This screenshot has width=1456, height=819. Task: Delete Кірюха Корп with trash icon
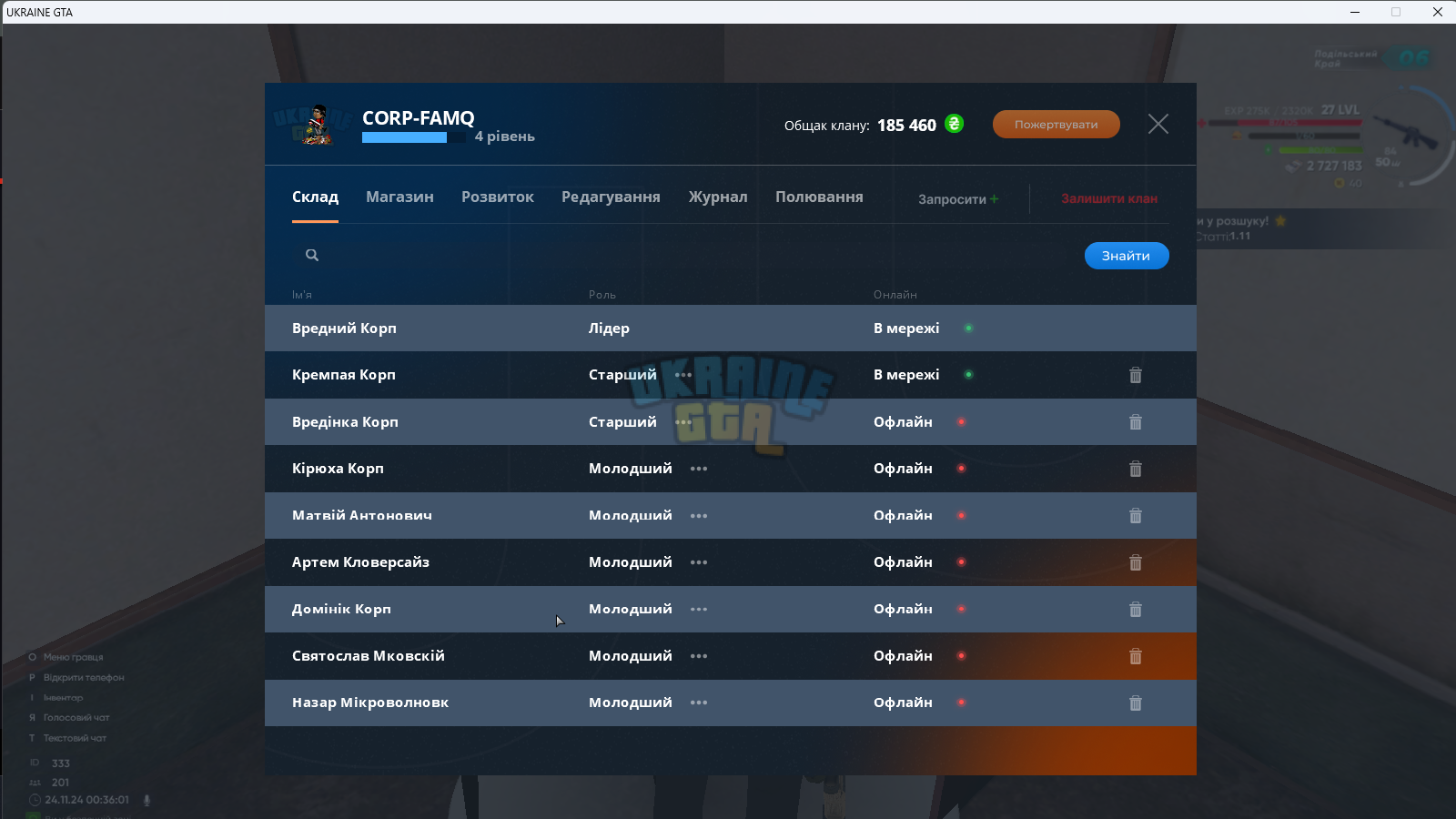(x=1135, y=469)
